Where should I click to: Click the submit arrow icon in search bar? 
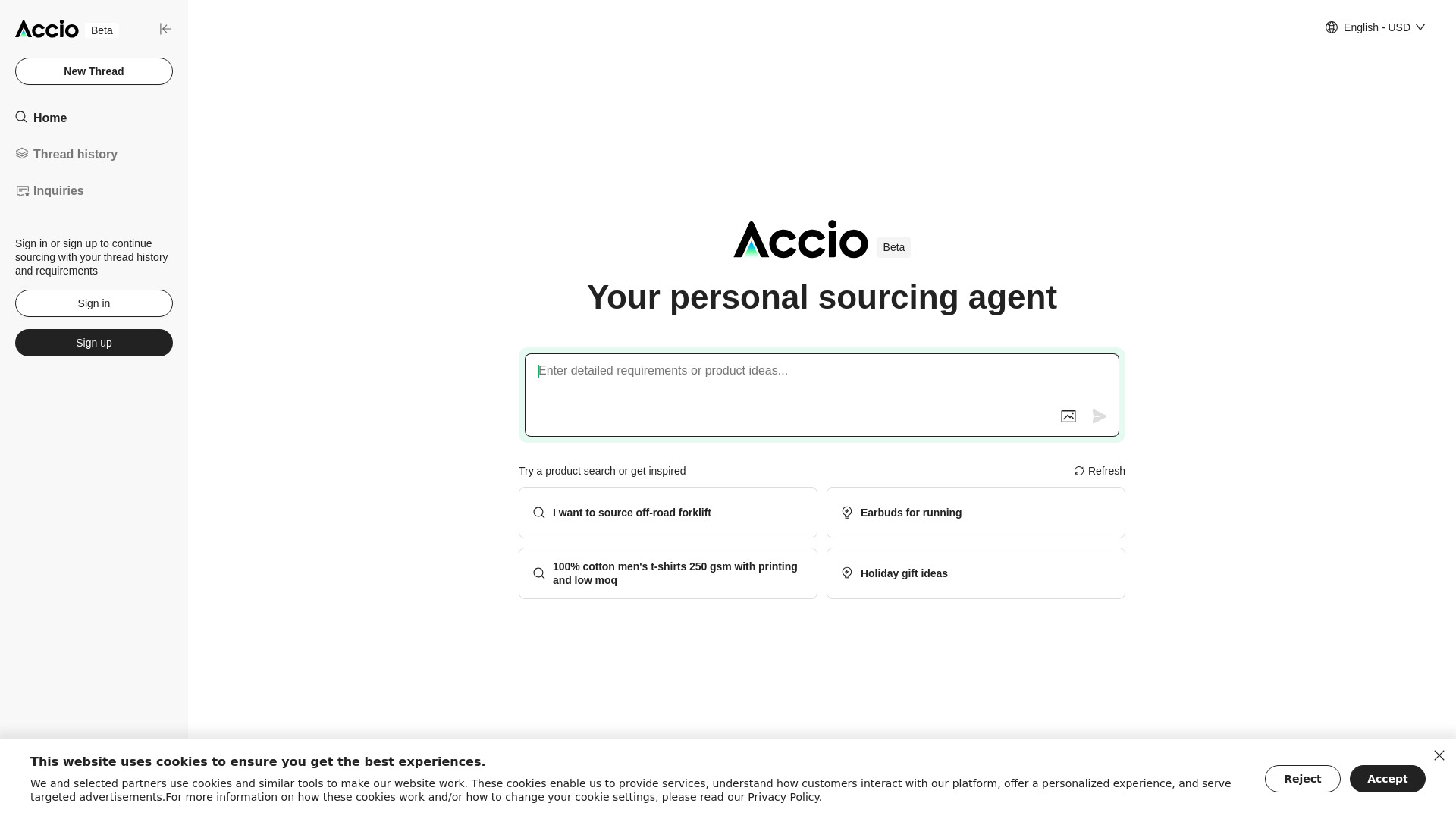pos(1099,415)
